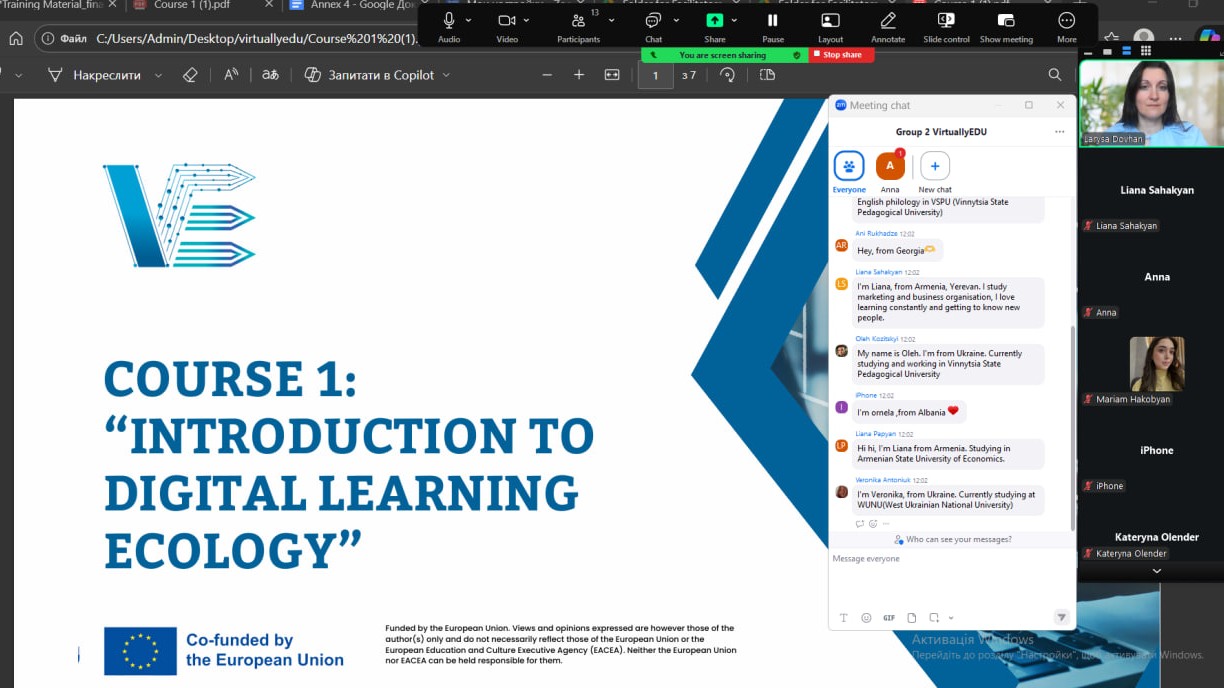This screenshot has width=1224, height=688.
Task: Toggle the Video camera in Zoom
Action: (506, 21)
